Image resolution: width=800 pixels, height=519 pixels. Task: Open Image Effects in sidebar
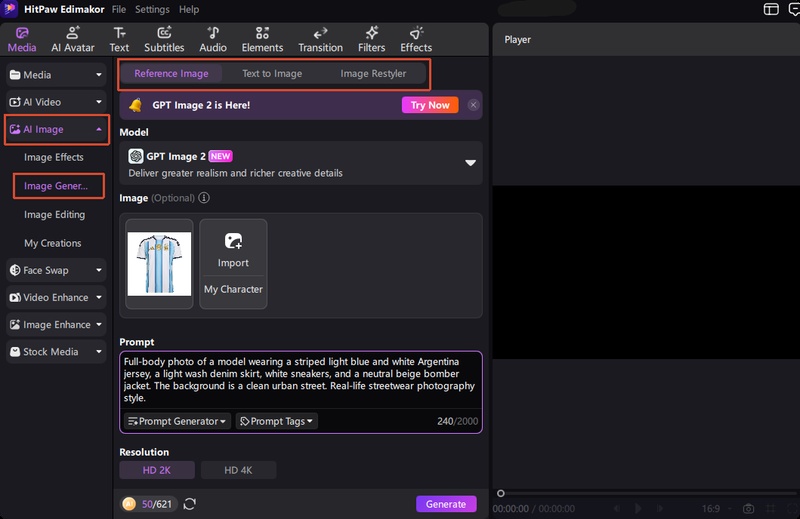tap(54, 157)
